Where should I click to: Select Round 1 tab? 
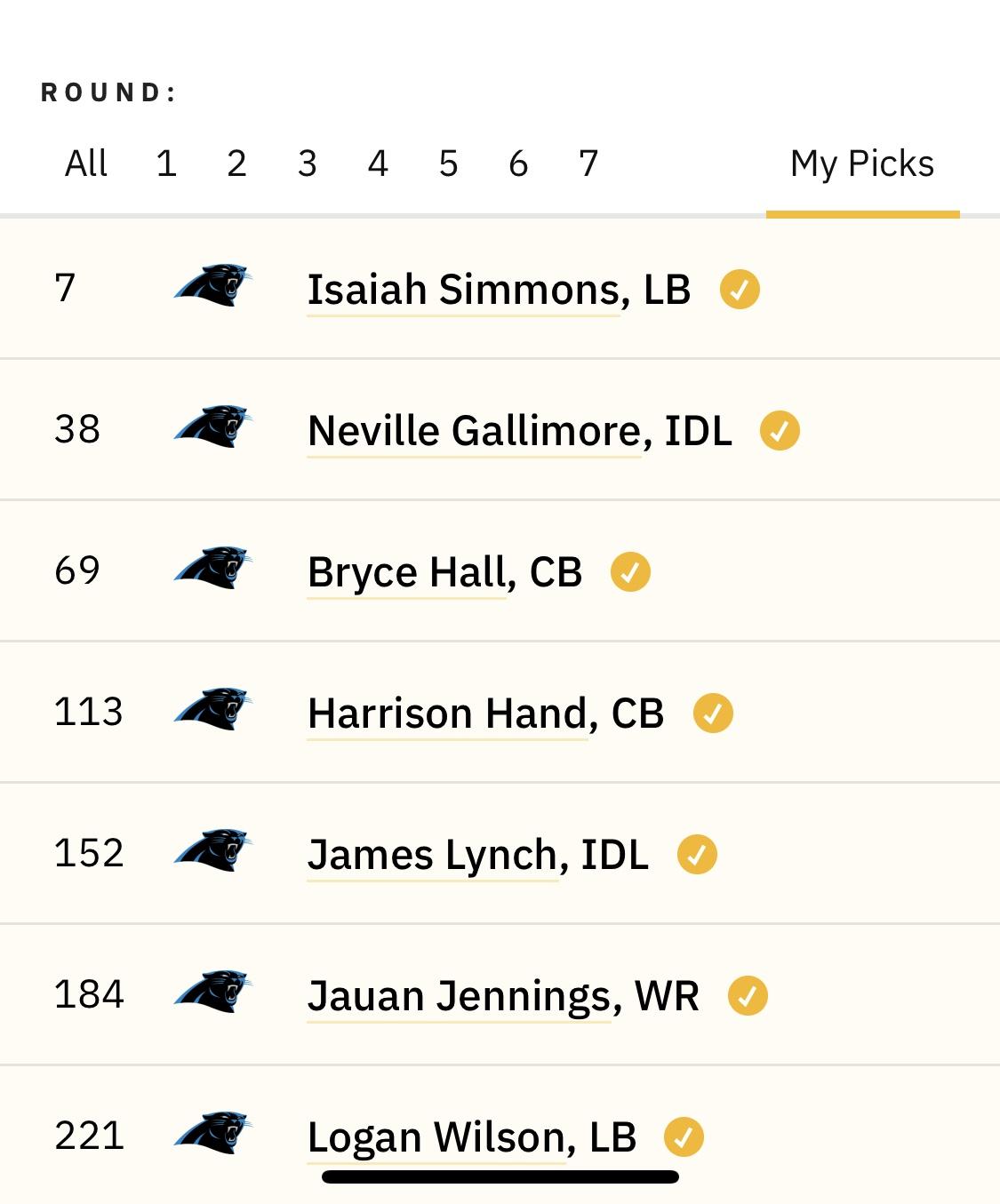pos(166,163)
